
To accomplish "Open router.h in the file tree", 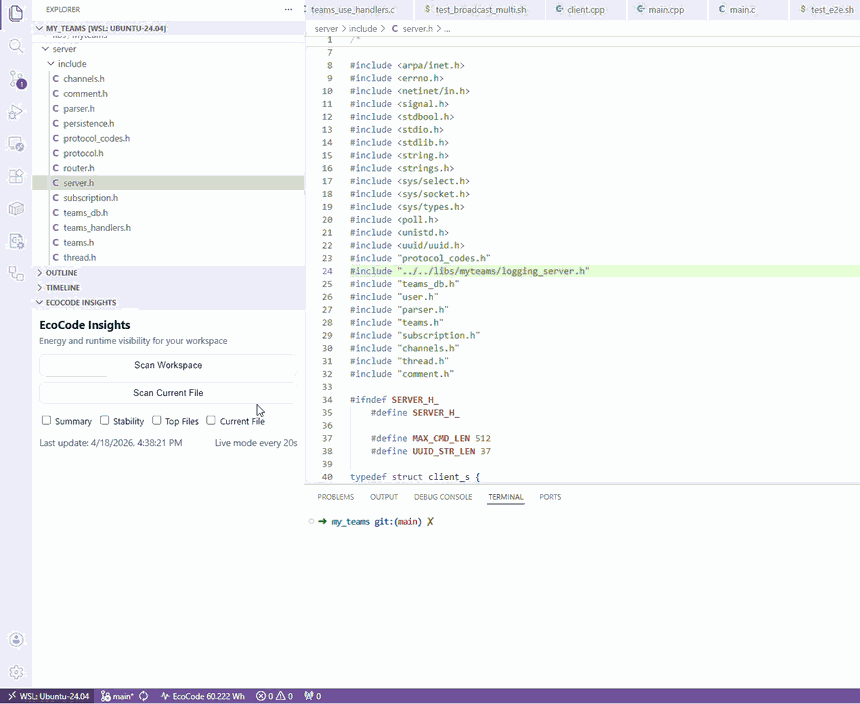I will coord(168,168).
